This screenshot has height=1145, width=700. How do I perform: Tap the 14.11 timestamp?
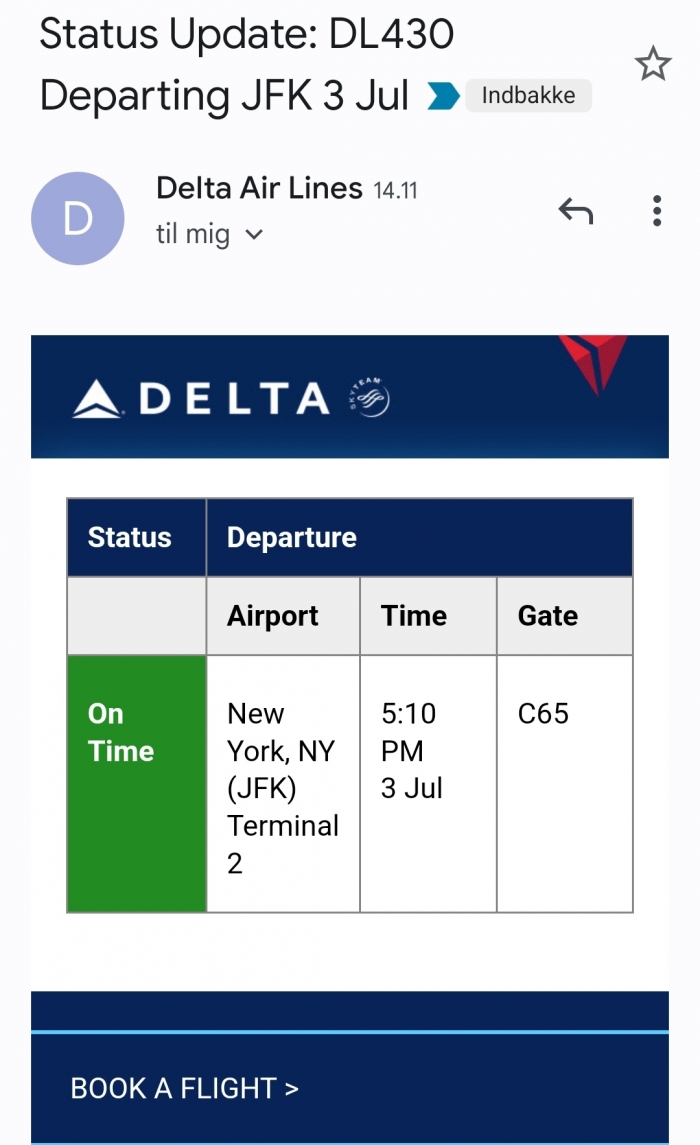396,191
